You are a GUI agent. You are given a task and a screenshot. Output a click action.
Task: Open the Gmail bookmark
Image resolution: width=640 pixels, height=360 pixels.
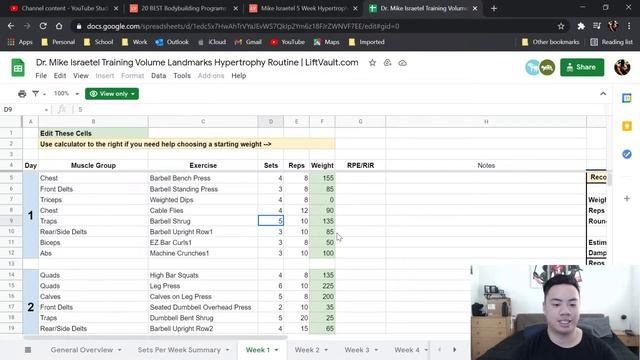click(248, 42)
